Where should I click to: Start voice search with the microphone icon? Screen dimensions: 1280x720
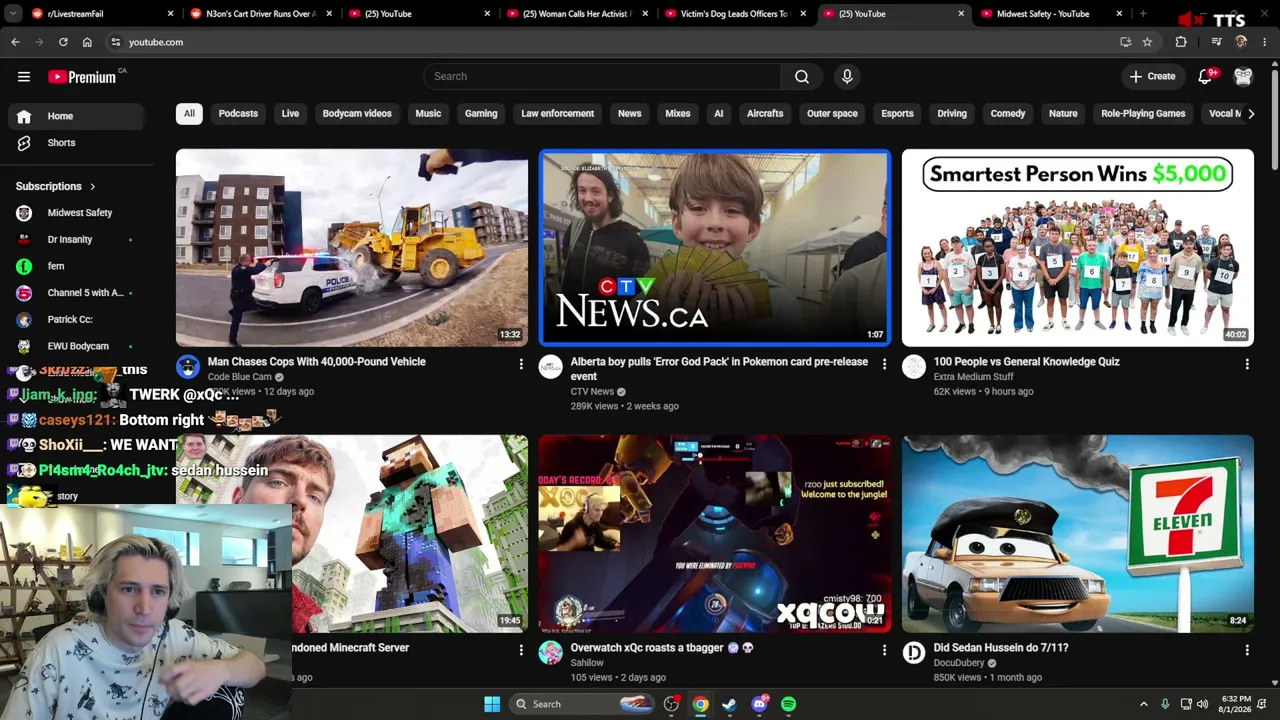click(847, 76)
